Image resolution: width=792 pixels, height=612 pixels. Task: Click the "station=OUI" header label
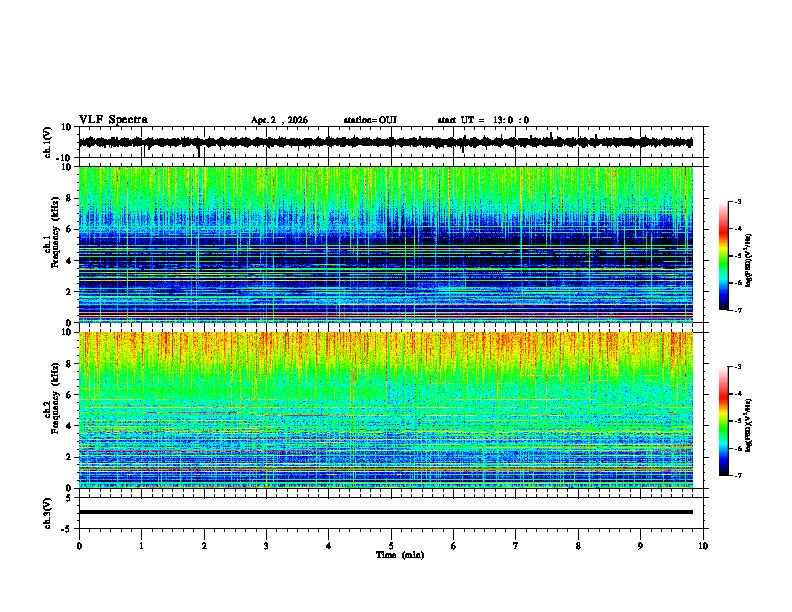(370, 120)
